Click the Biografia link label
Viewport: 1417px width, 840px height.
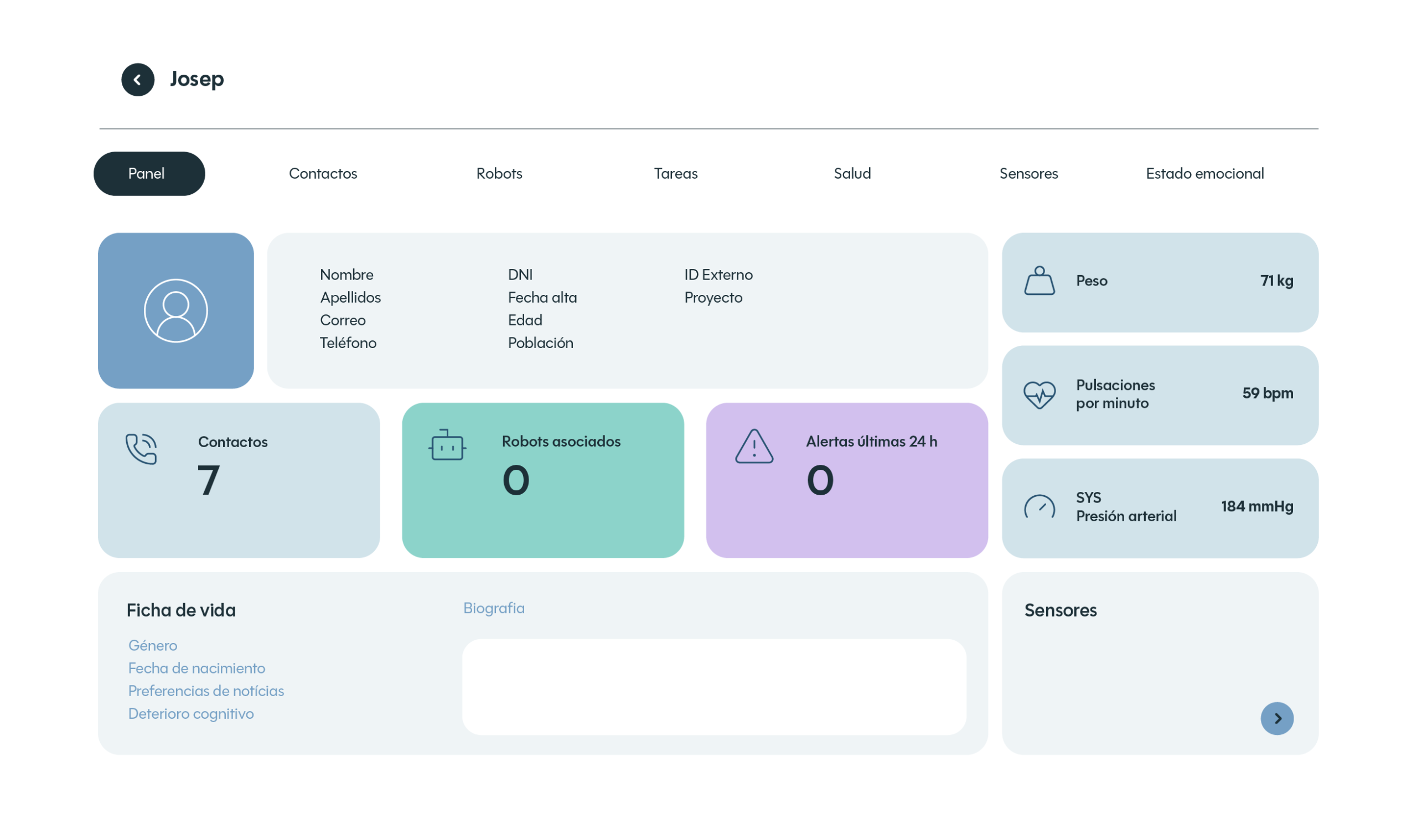[494, 608]
